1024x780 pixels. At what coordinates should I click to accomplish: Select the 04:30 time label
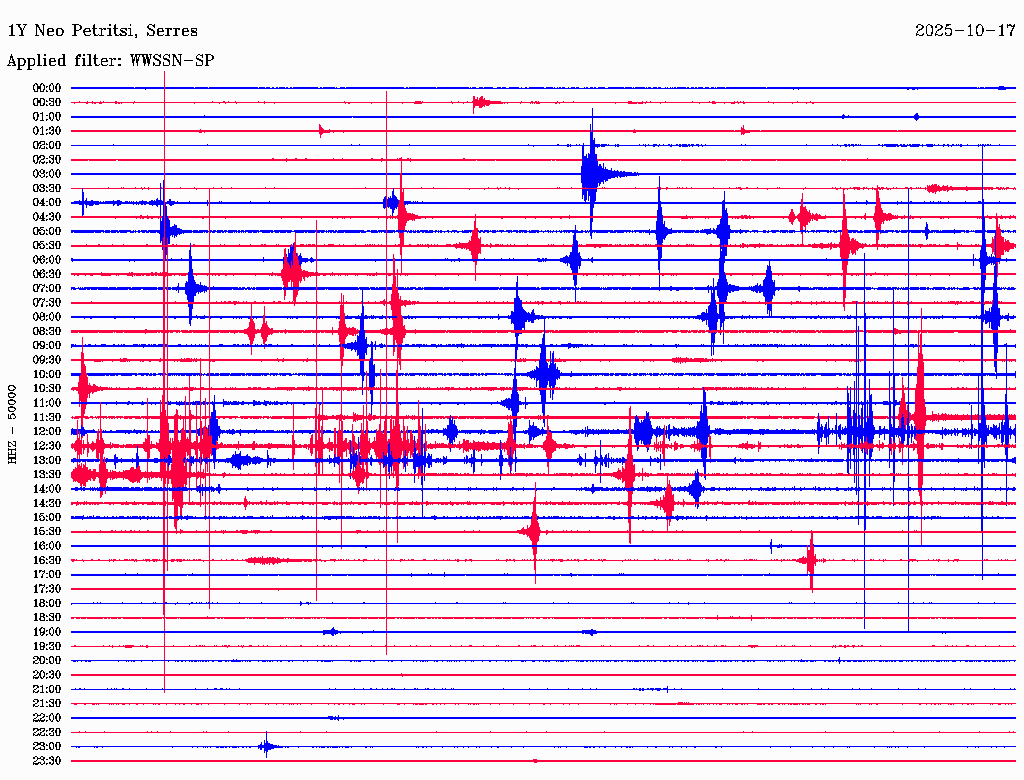tap(47, 217)
